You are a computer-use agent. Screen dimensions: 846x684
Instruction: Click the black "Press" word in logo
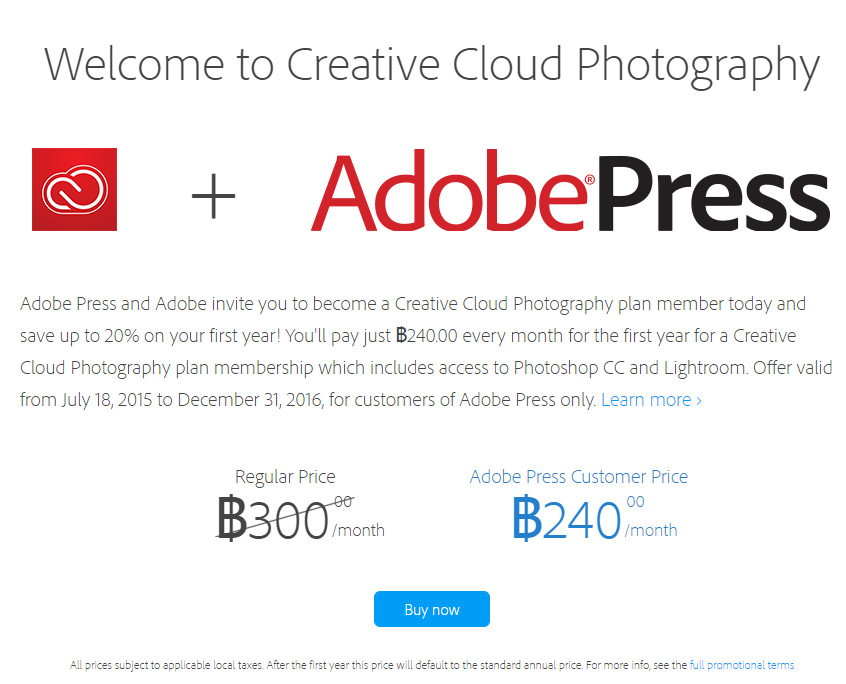(712, 192)
